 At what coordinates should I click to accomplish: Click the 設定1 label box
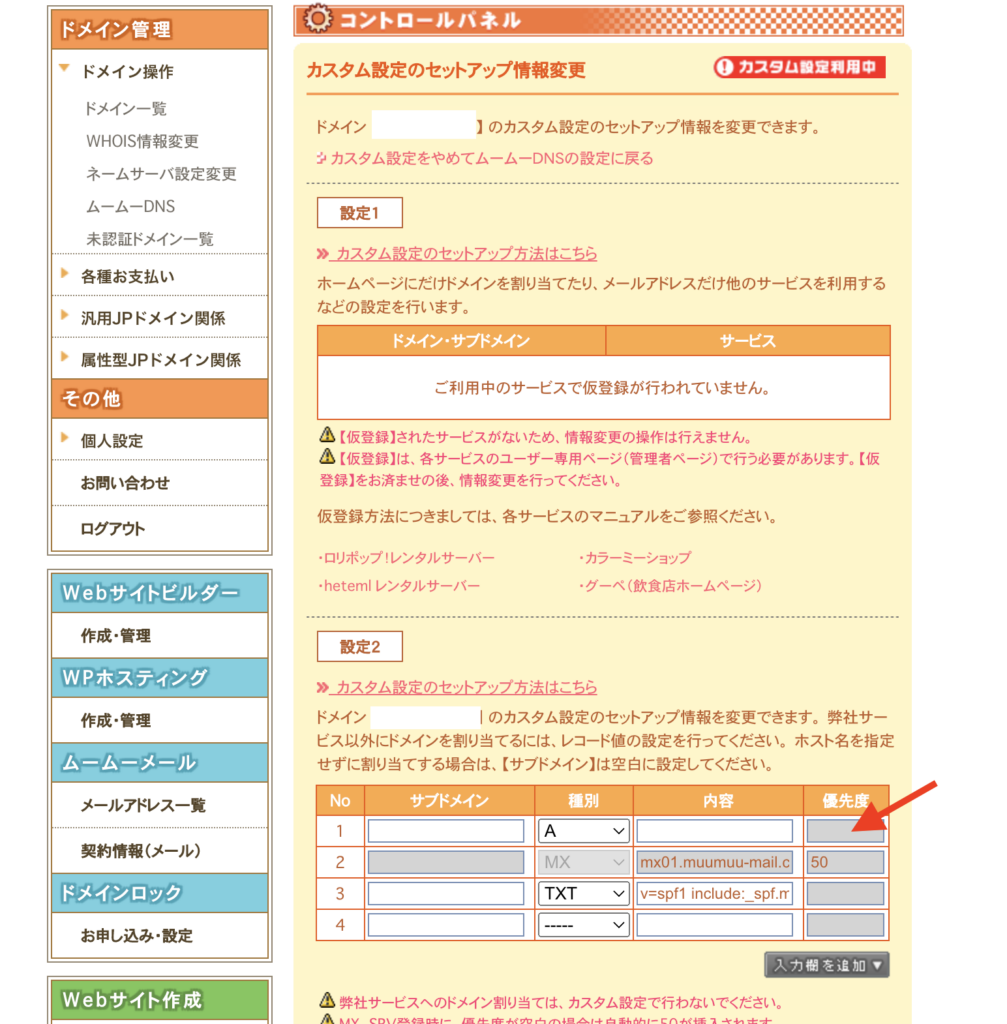click(360, 213)
